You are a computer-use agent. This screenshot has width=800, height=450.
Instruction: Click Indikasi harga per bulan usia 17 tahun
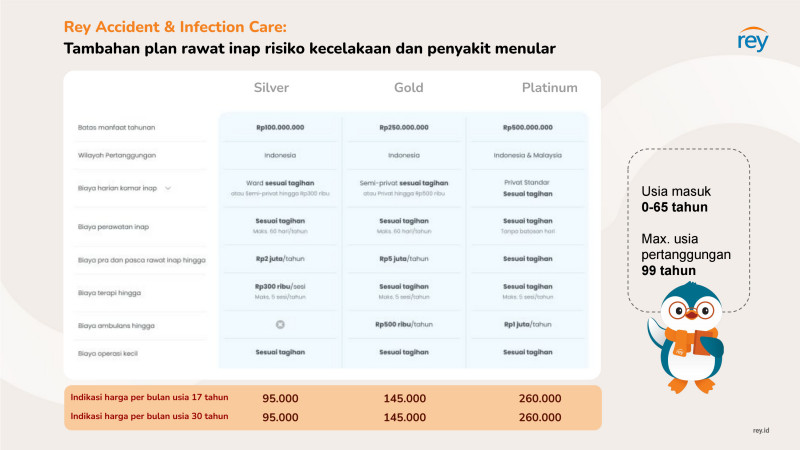pos(149,397)
